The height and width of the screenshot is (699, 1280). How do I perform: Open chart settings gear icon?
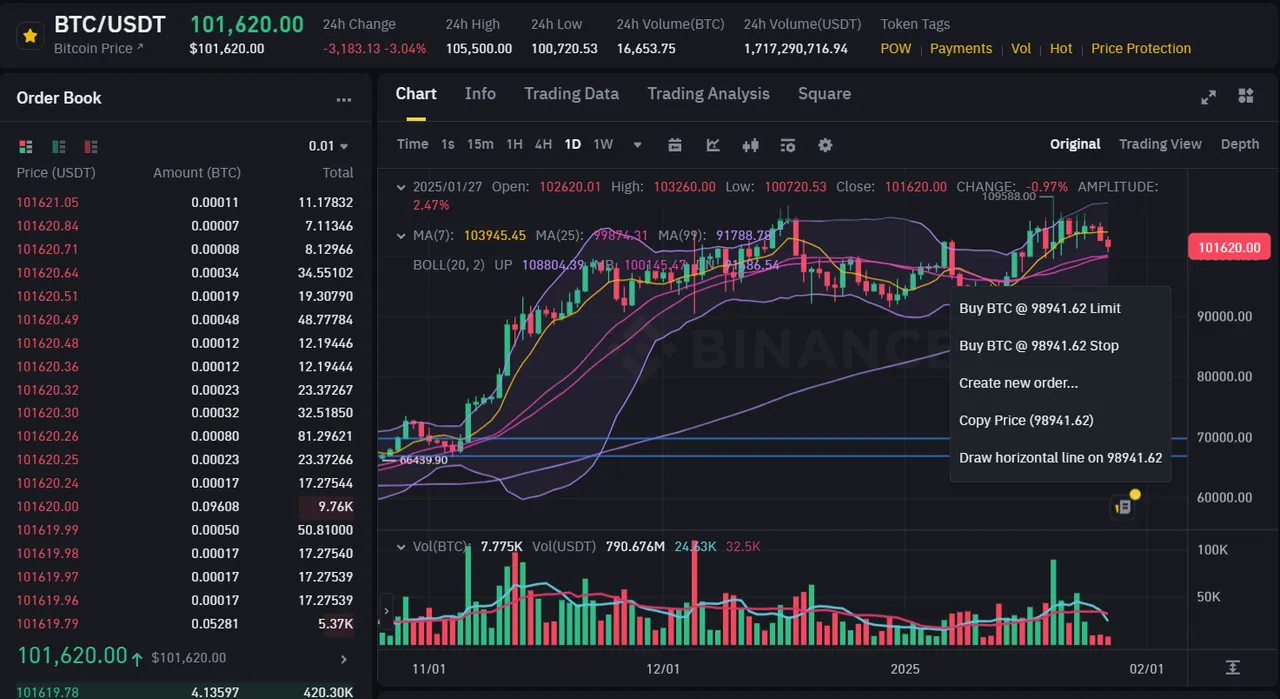coord(825,145)
